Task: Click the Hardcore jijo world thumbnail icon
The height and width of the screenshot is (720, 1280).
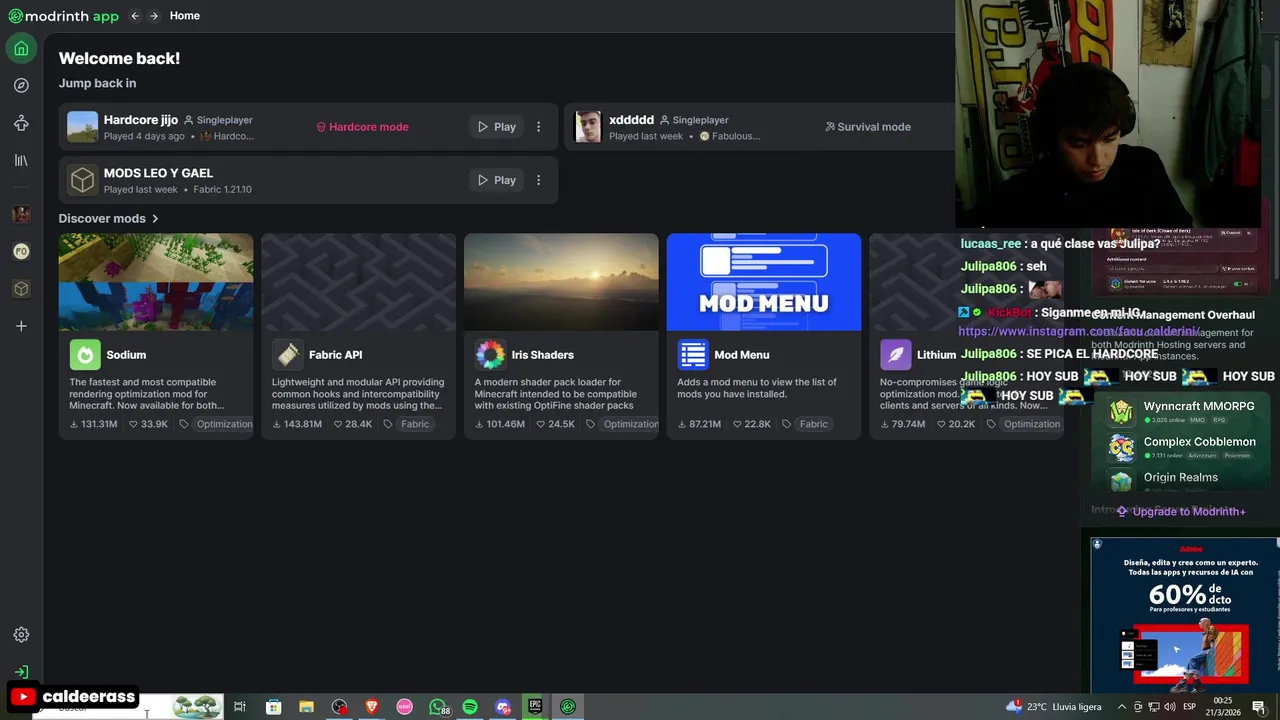Action: (x=83, y=127)
